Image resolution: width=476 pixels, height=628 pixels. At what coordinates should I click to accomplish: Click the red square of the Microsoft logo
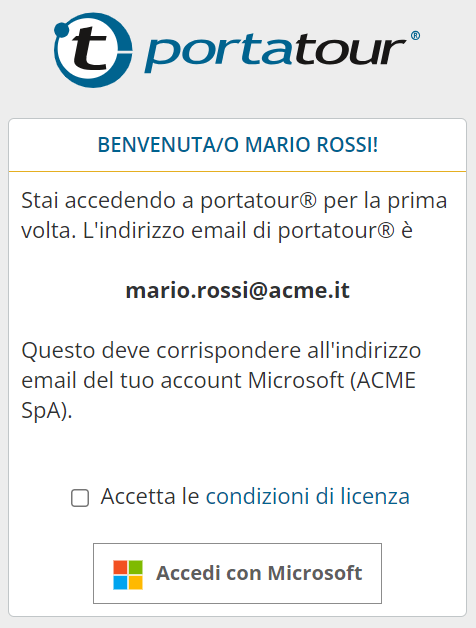pyautogui.click(x=120, y=567)
